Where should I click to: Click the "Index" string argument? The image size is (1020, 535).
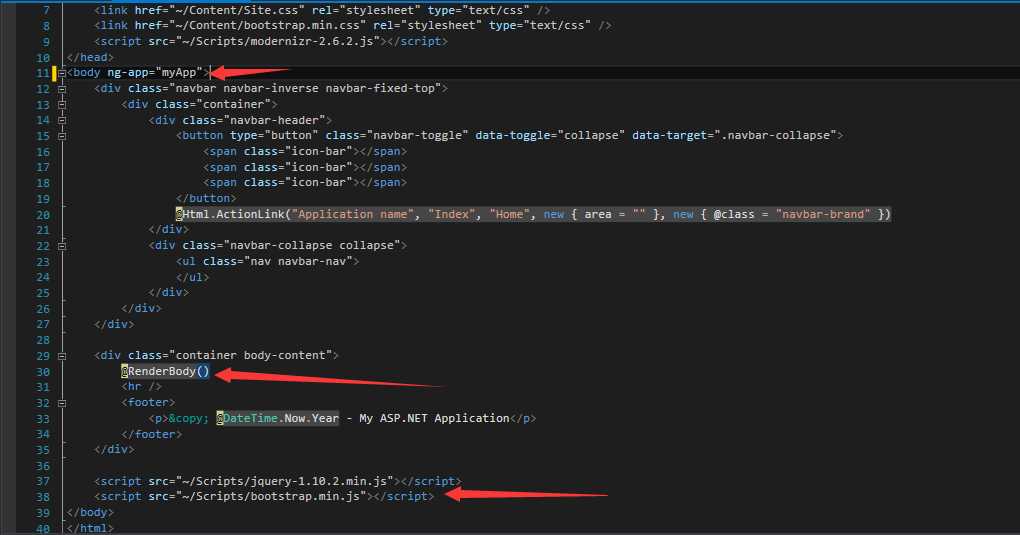coord(451,214)
